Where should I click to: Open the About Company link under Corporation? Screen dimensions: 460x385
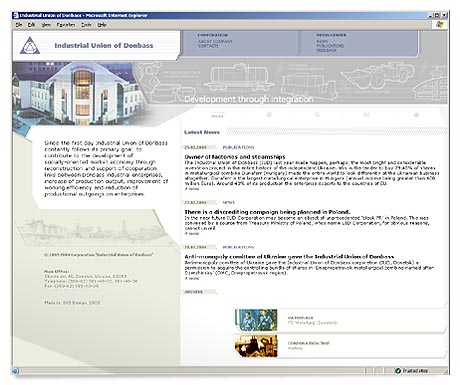click(215, 41)
